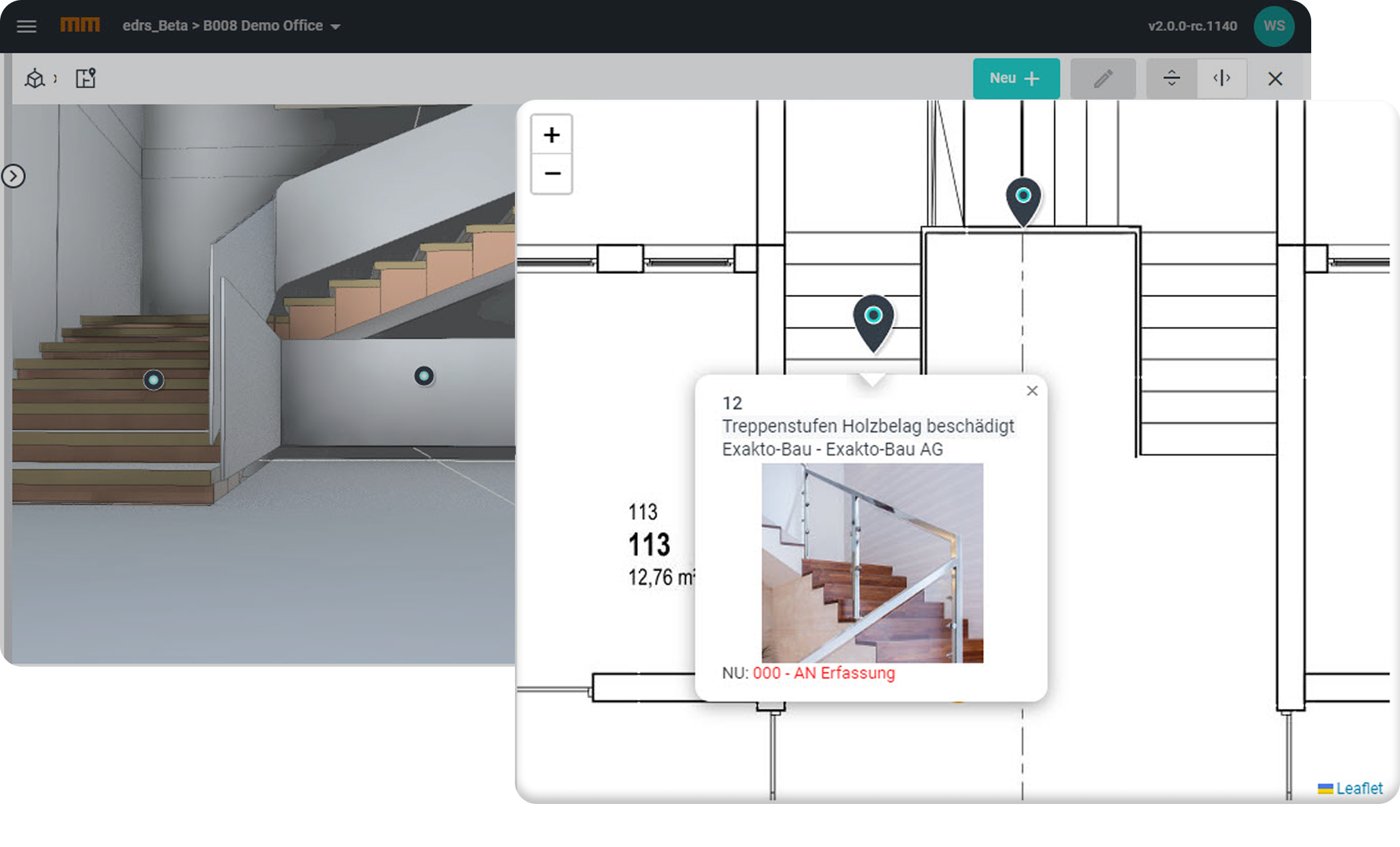The width and height of the screenshot is (1400, 847).
Task: Open the floor plan location icon
Action: [x=85, y=79]
